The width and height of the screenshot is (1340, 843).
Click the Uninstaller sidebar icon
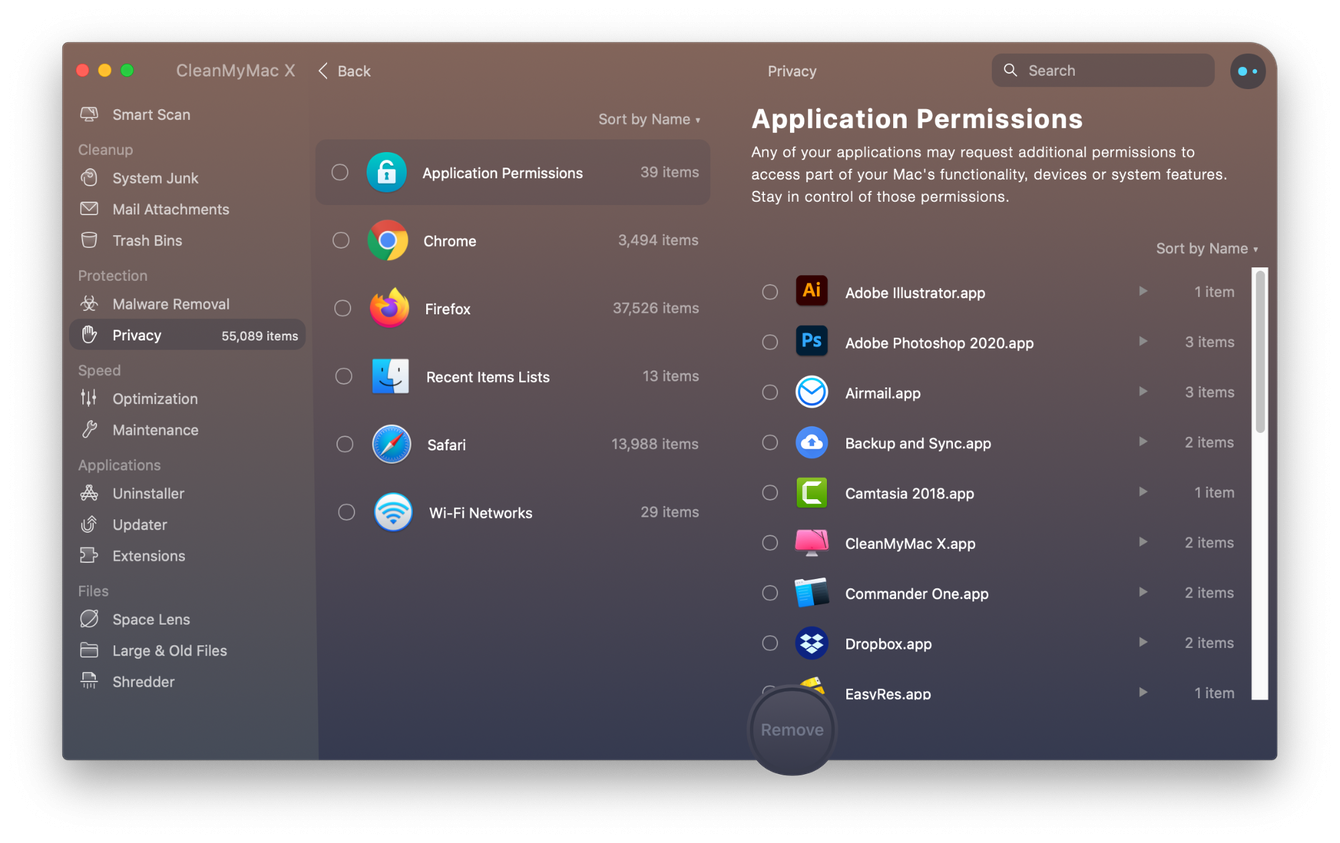click(89, 493)
